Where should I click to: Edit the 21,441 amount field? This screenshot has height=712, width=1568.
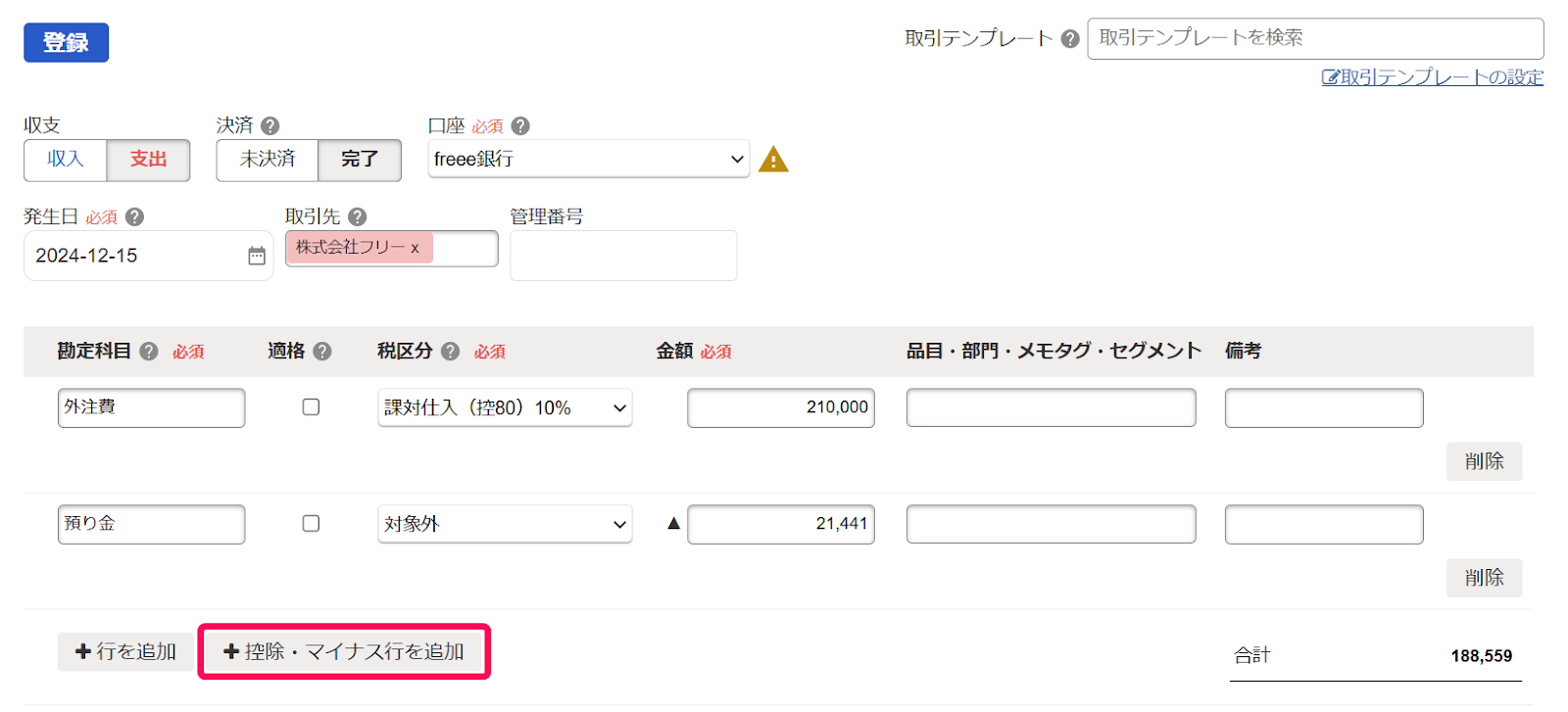point(781,524)
